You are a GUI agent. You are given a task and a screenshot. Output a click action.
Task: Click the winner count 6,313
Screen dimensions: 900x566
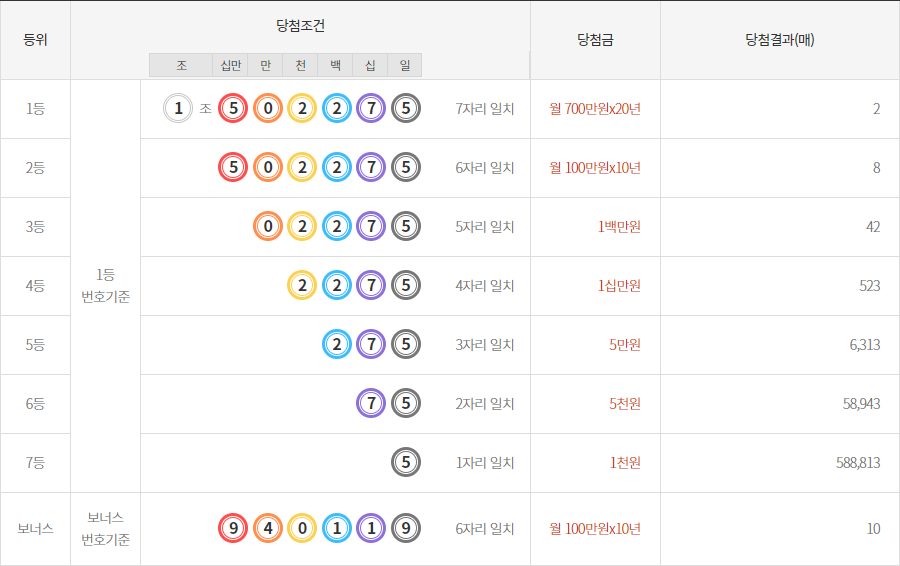click(865, 345)
